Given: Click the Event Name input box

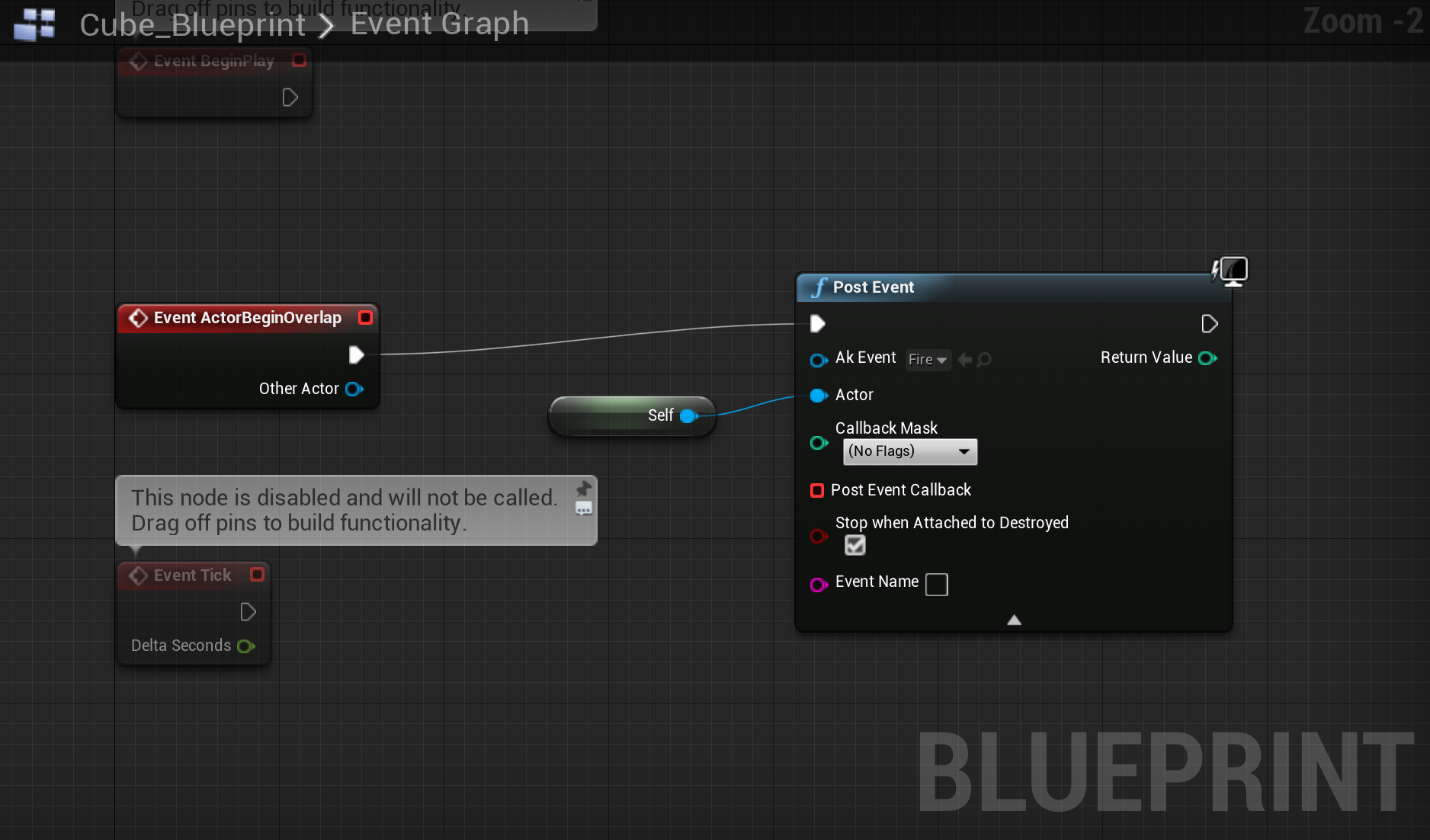Looking at the screenshot, I should 936,584.
